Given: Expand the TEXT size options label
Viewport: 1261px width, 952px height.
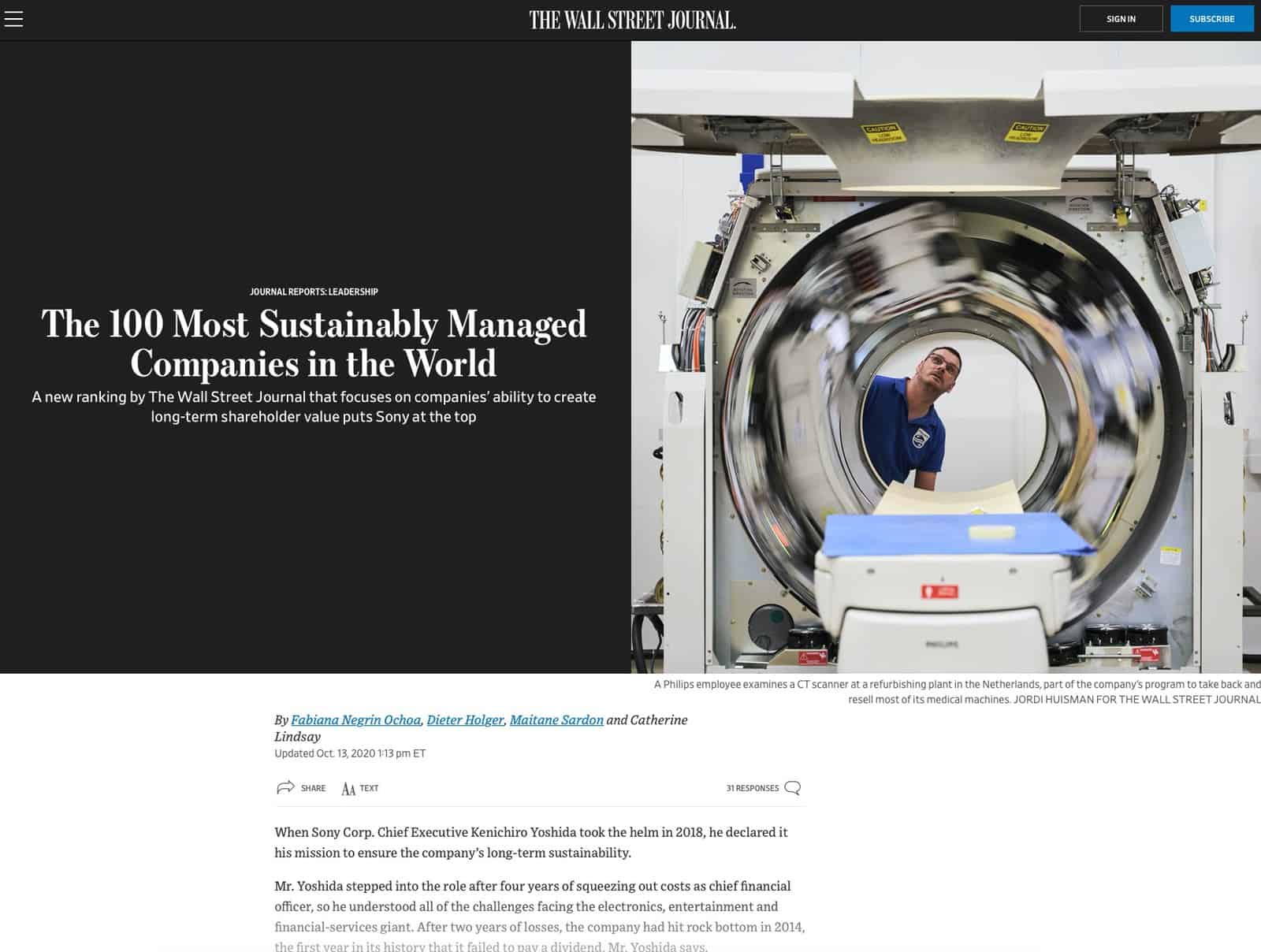Looking at the screenshot, I should [x=369, y=788].
